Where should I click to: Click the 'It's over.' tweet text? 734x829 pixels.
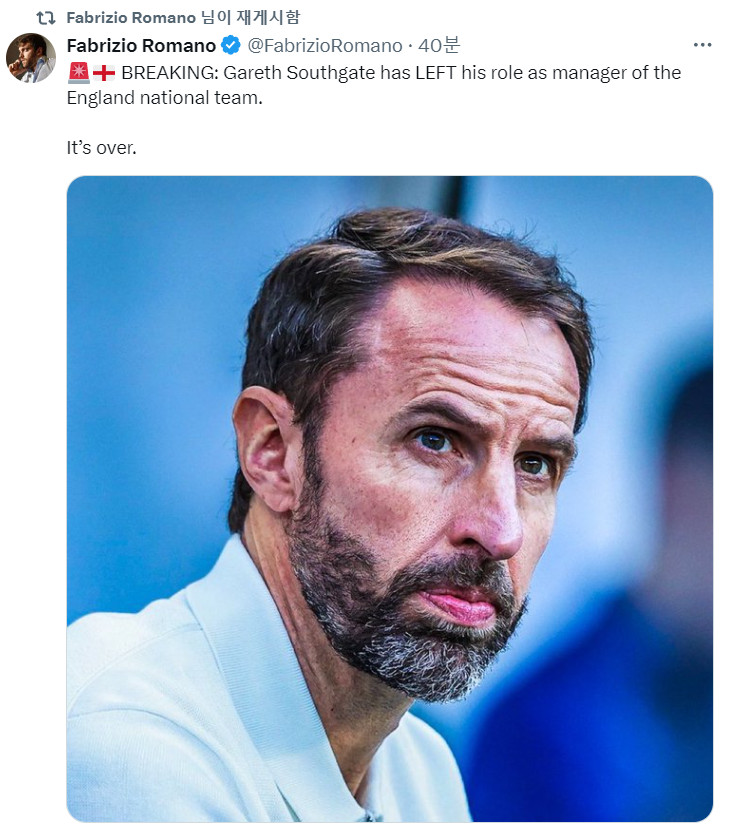tap(102, 148)
